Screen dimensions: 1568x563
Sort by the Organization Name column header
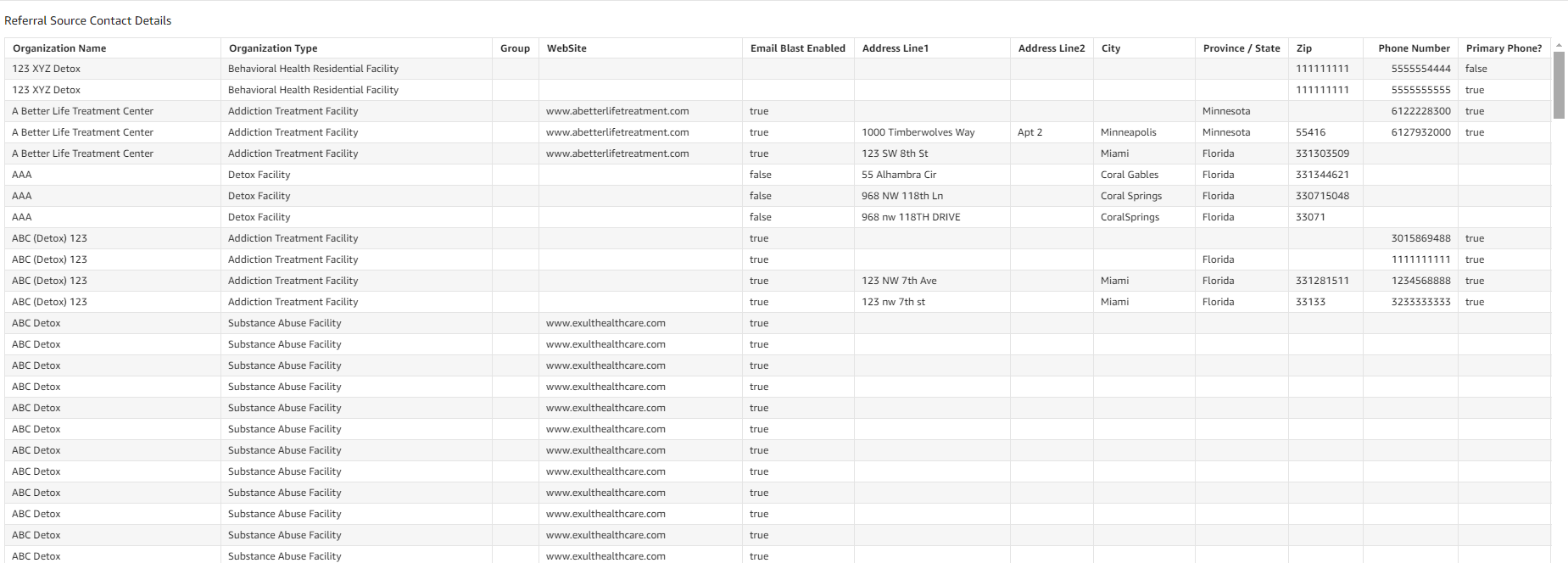pyautogui.click(x=59, y=48)
